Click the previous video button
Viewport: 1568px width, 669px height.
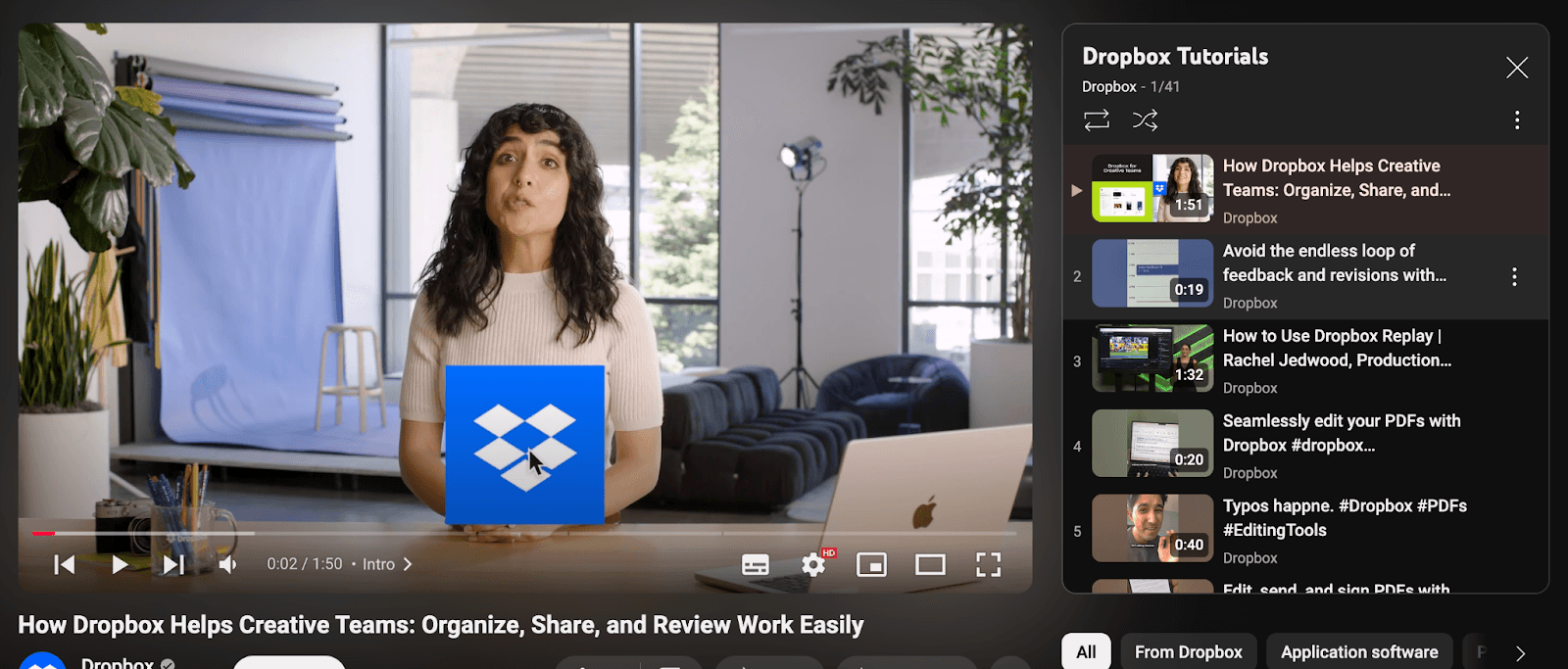point(65,564)
